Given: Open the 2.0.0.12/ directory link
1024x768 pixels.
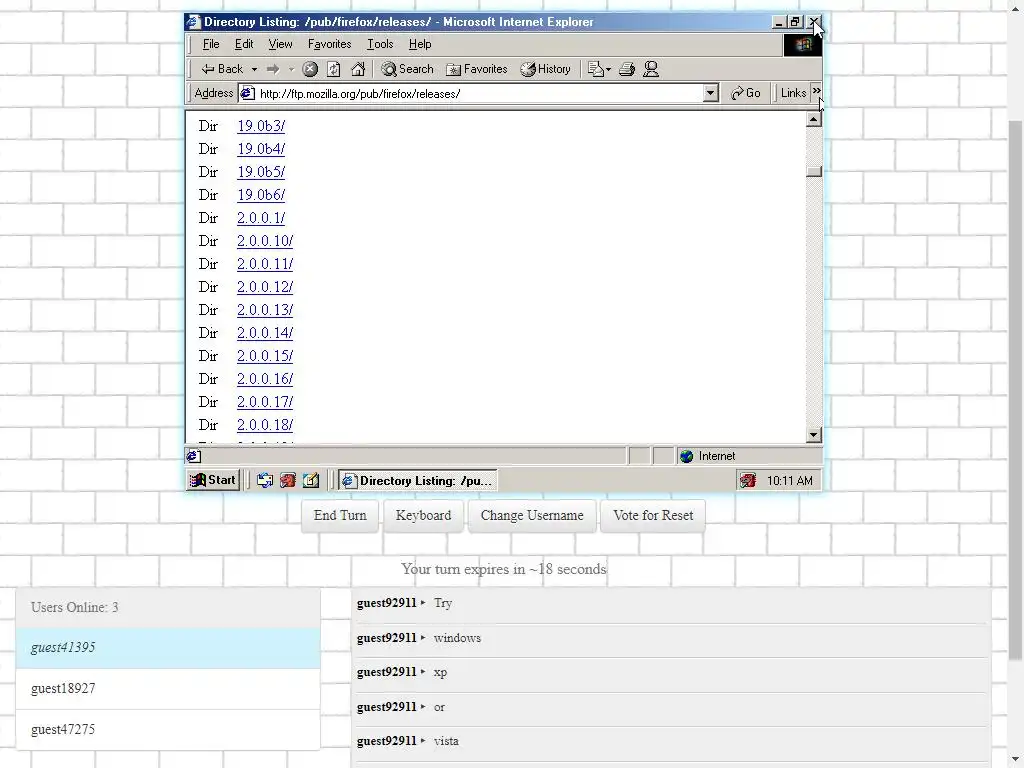Looking at the screenshot, I should [264, 287].
